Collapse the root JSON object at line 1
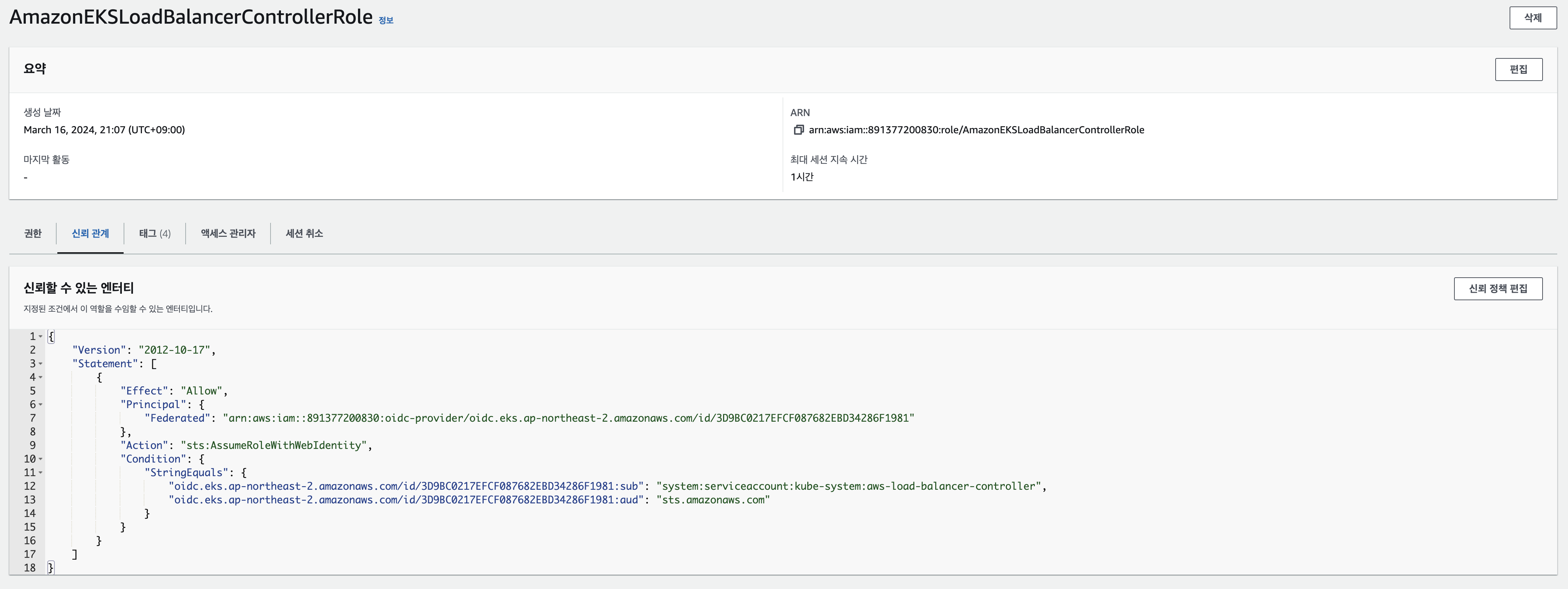This screenshot has width=1568, height=589. pos(41,336)
